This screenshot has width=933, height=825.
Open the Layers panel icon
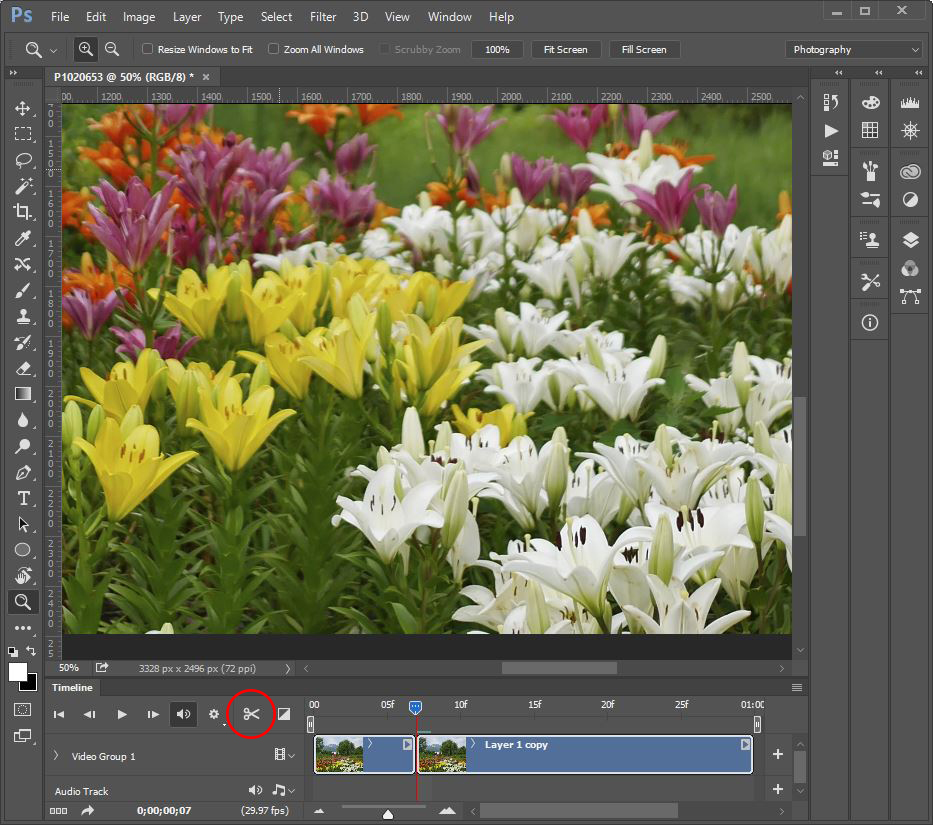click(910, 240)
